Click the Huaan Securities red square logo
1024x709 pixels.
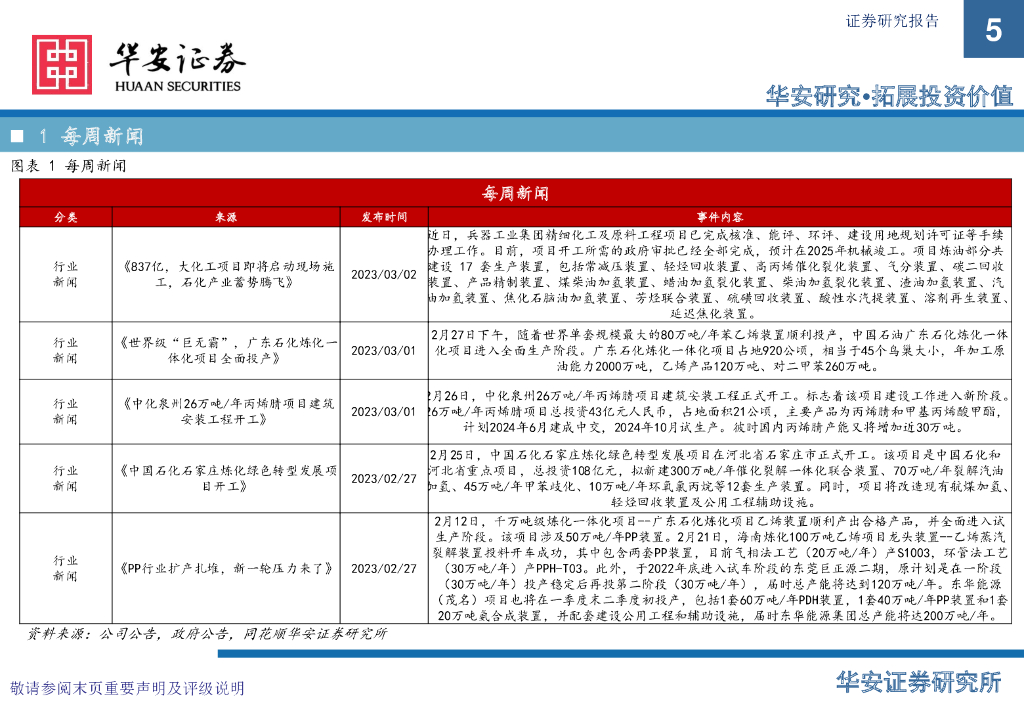pyautogui.click(x=62, y=65)
